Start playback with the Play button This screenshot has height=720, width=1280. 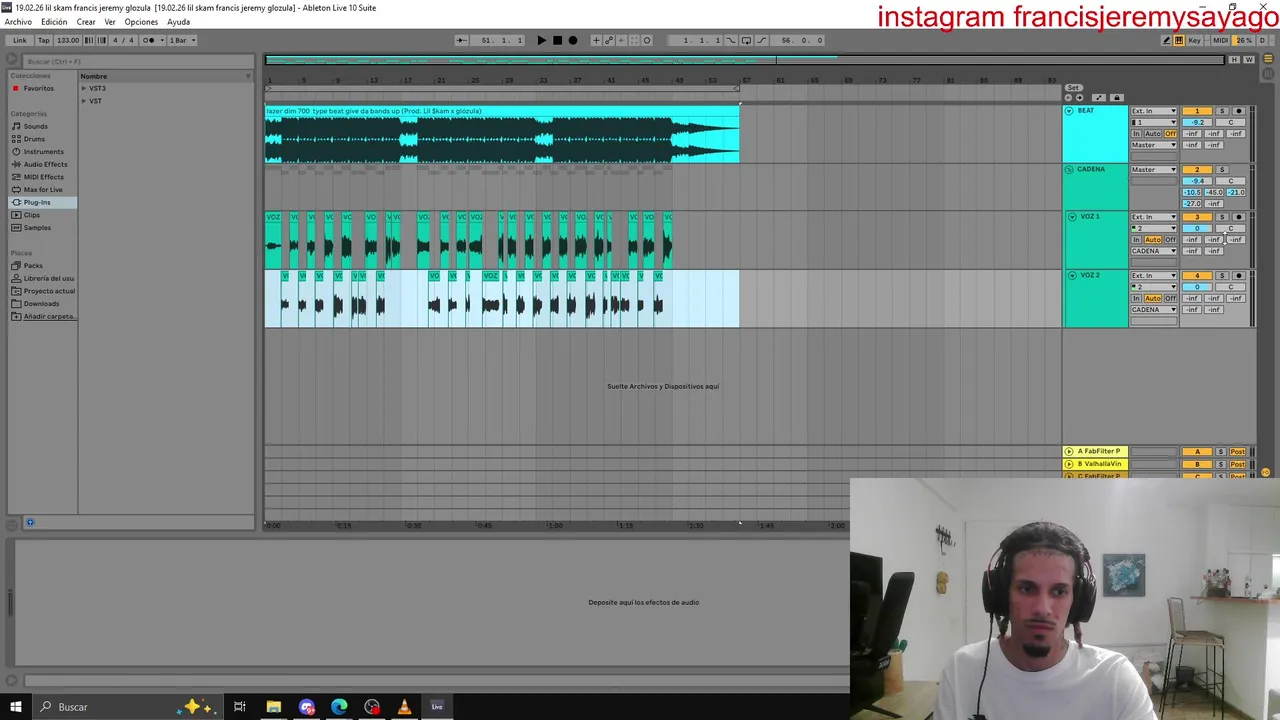point(542,40)
